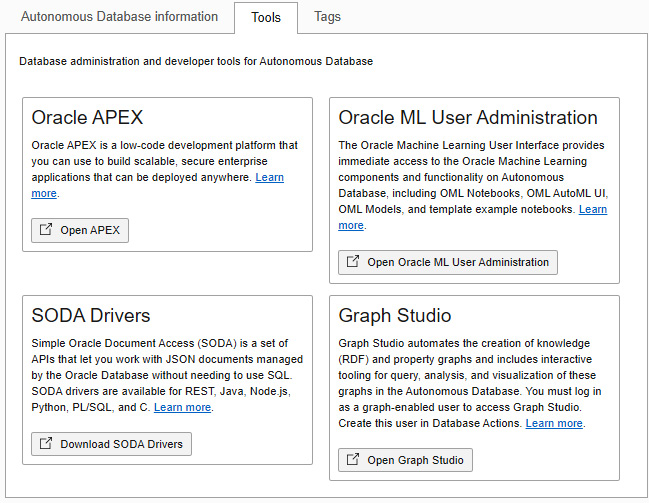Launch Open Graph Studio button
649x503 pixels.
click(x=405, y=460)
